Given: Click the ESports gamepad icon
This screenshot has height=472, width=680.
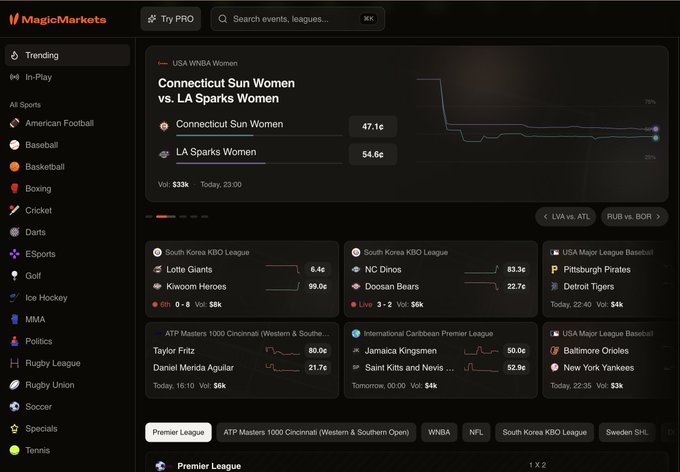Looking at the screenshot, I should point(14,254).
